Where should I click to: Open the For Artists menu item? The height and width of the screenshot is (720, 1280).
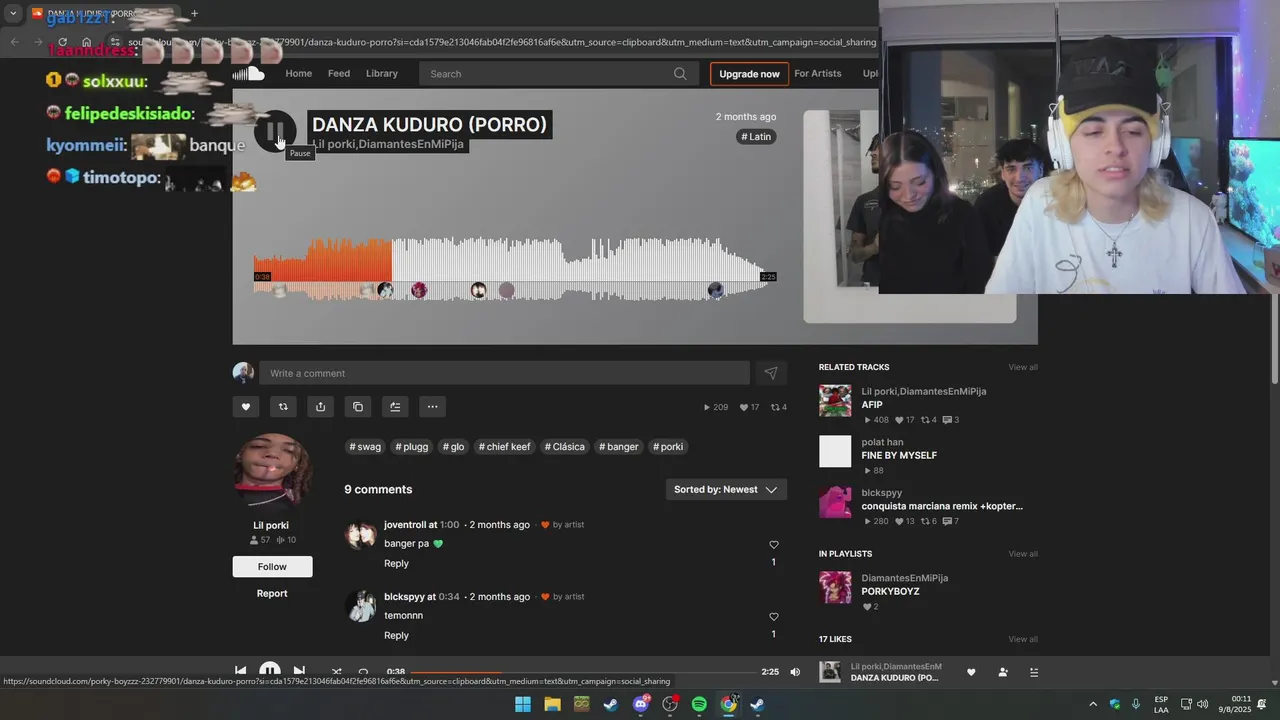coord(818,73)
